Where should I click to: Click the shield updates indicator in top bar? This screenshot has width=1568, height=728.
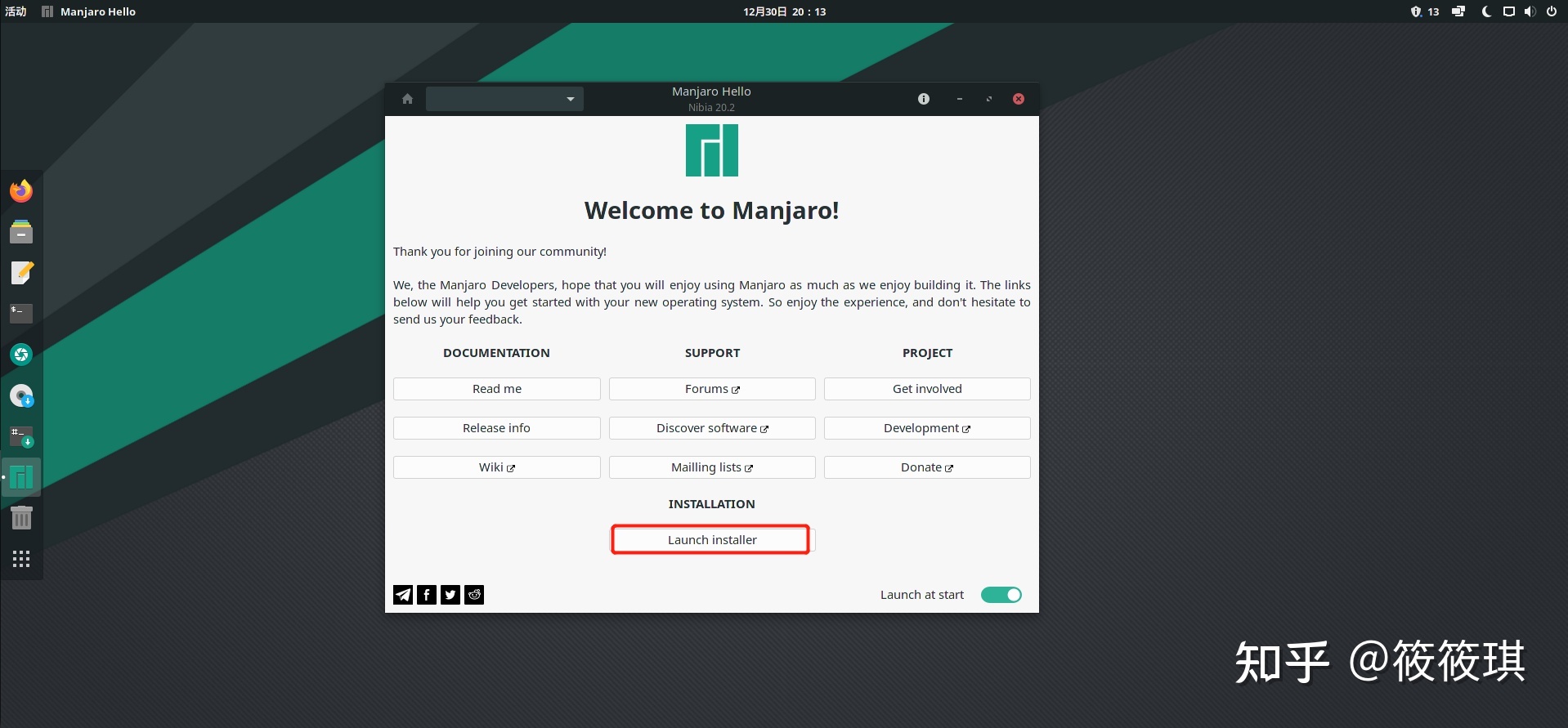(x=1424, y=11)
